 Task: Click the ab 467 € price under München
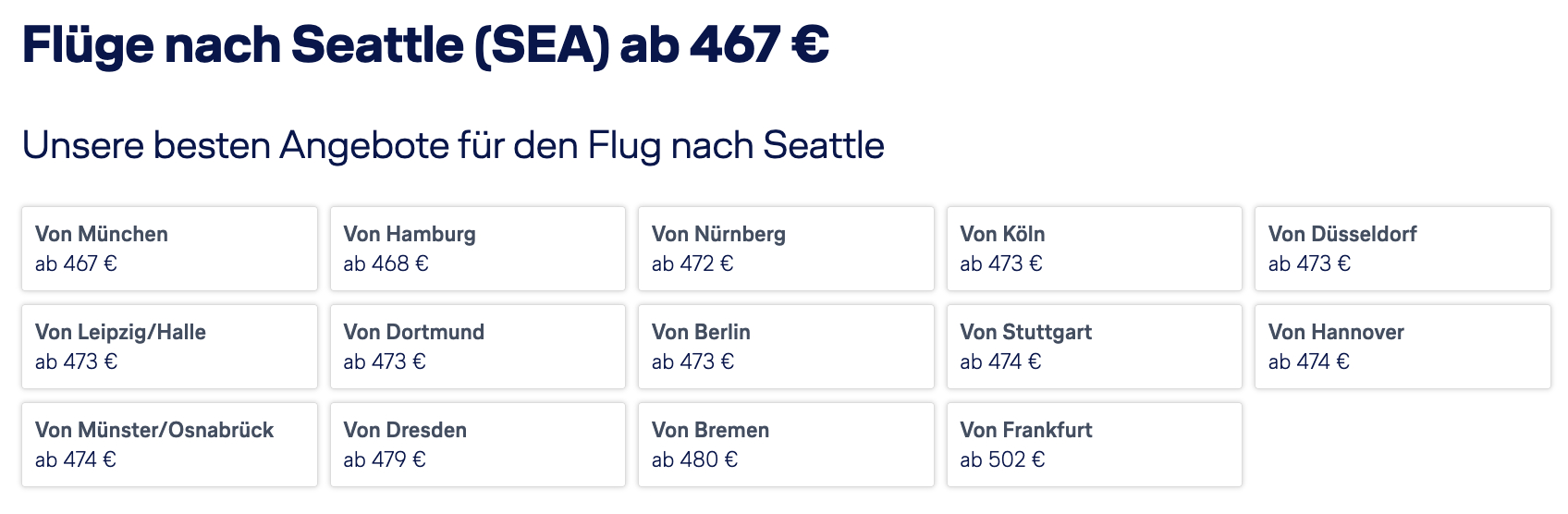tap(76, 264)
